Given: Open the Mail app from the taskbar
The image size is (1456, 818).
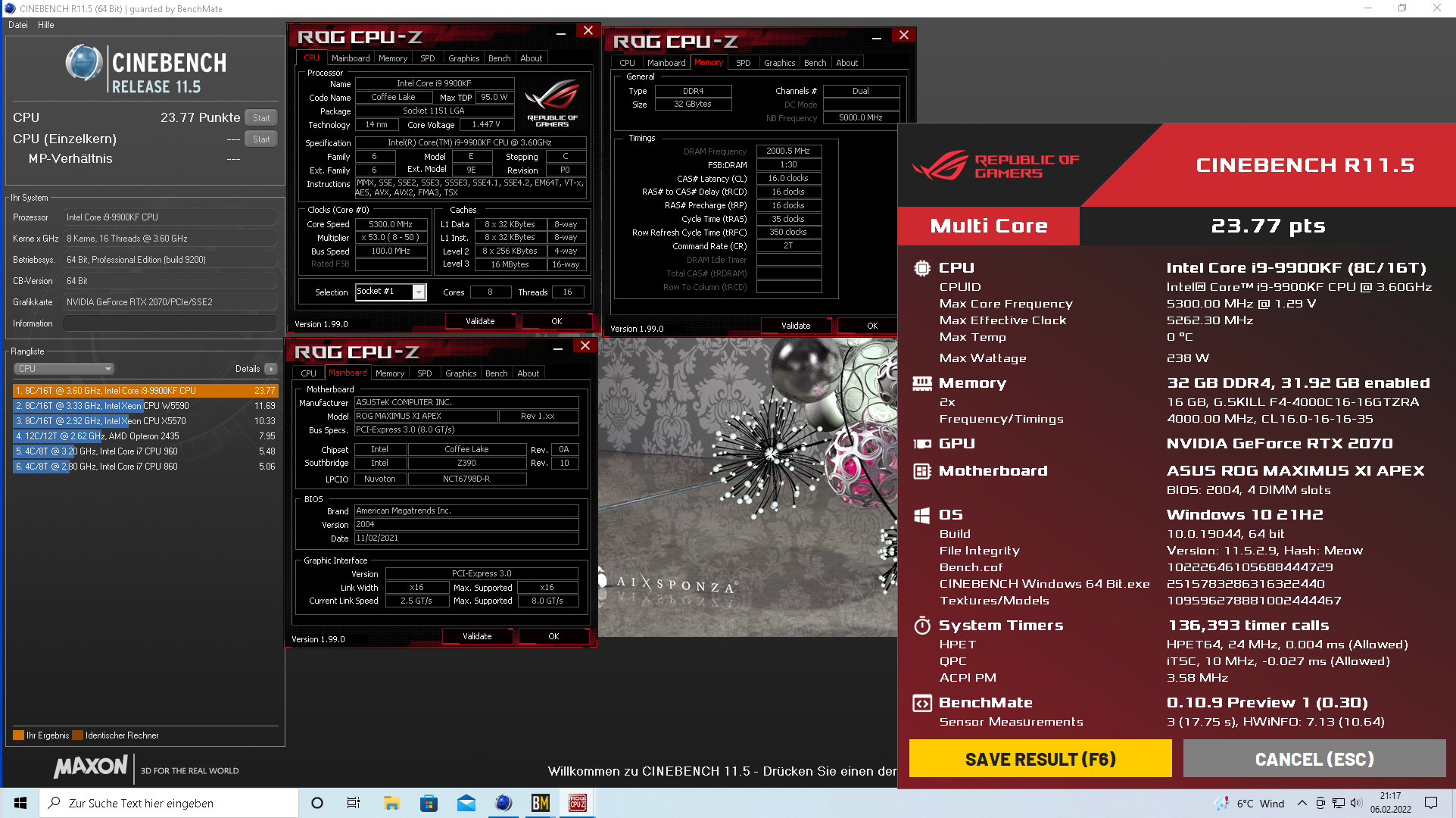Looking at the screenshot, I should (466, 803).
